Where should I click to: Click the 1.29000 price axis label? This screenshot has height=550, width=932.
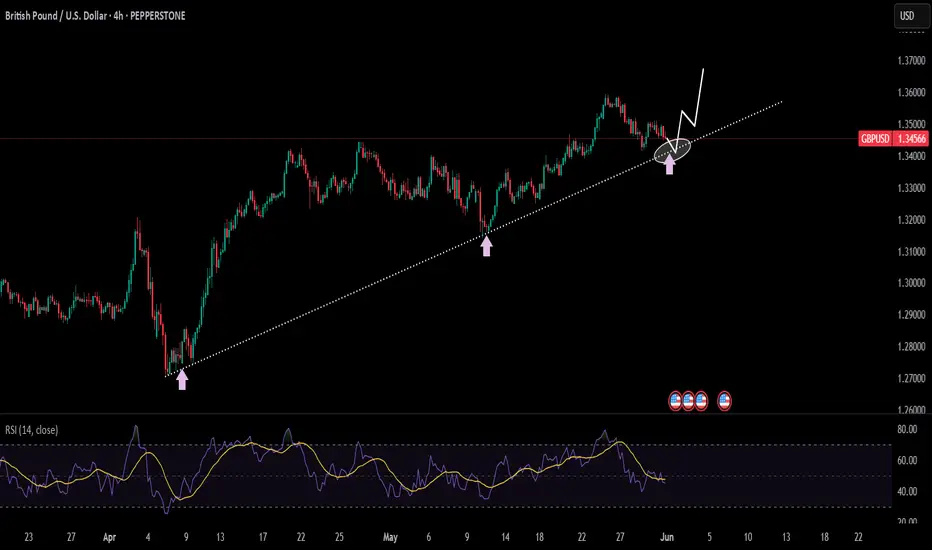[911, 315]
